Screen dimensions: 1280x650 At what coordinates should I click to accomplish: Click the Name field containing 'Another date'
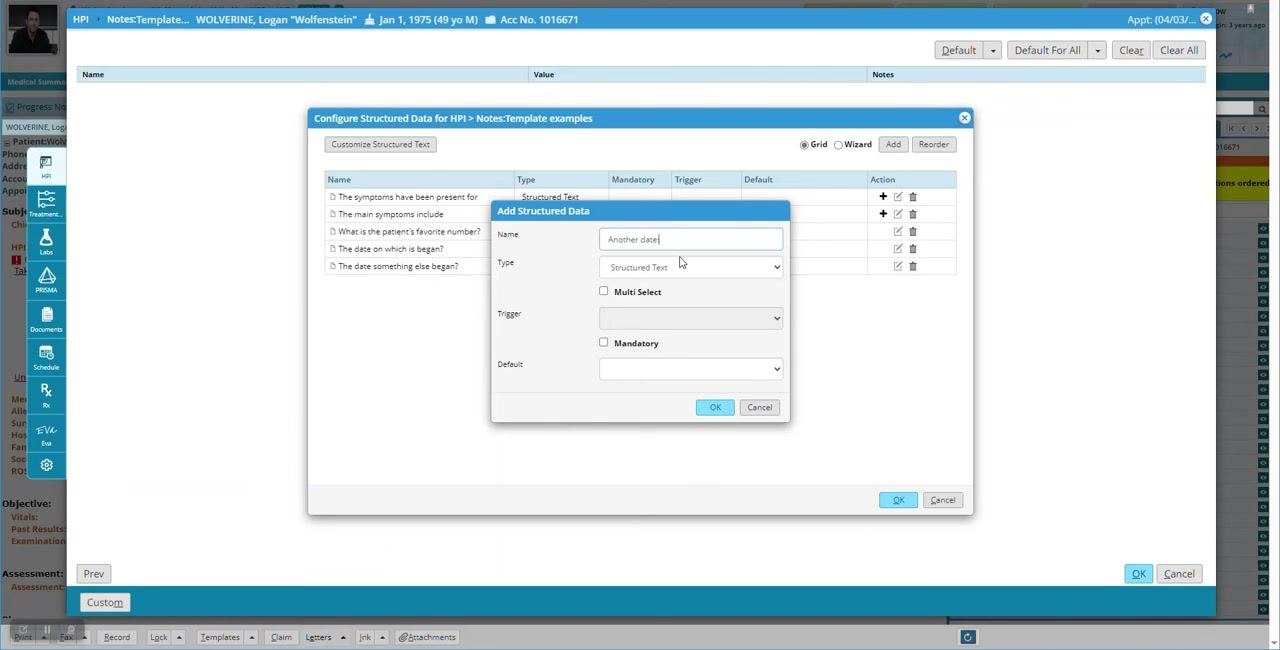(691, 239)
